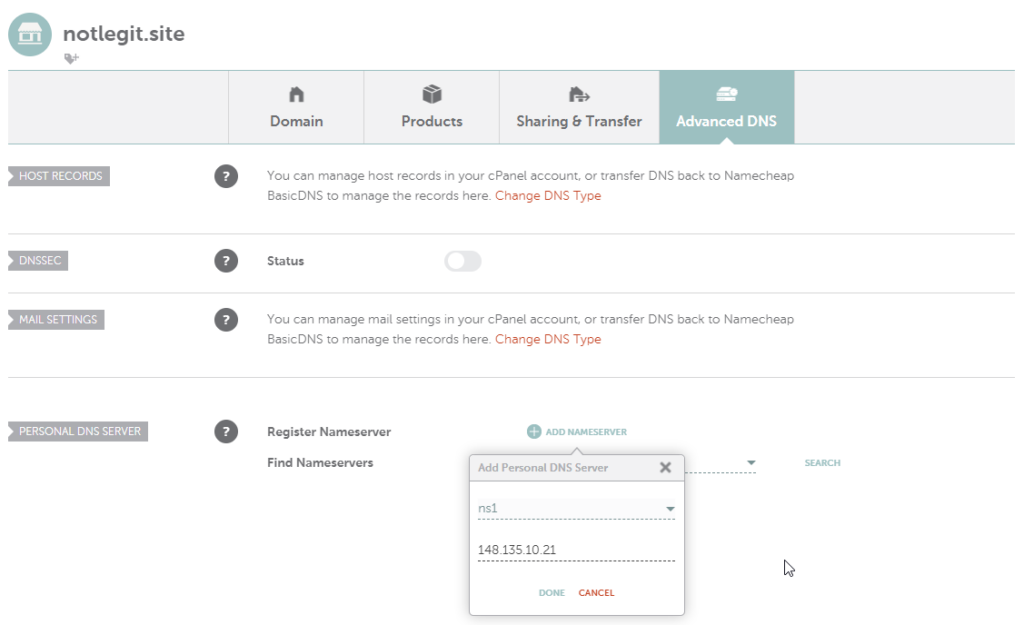Click the plus icon to add nameserver

534,432
